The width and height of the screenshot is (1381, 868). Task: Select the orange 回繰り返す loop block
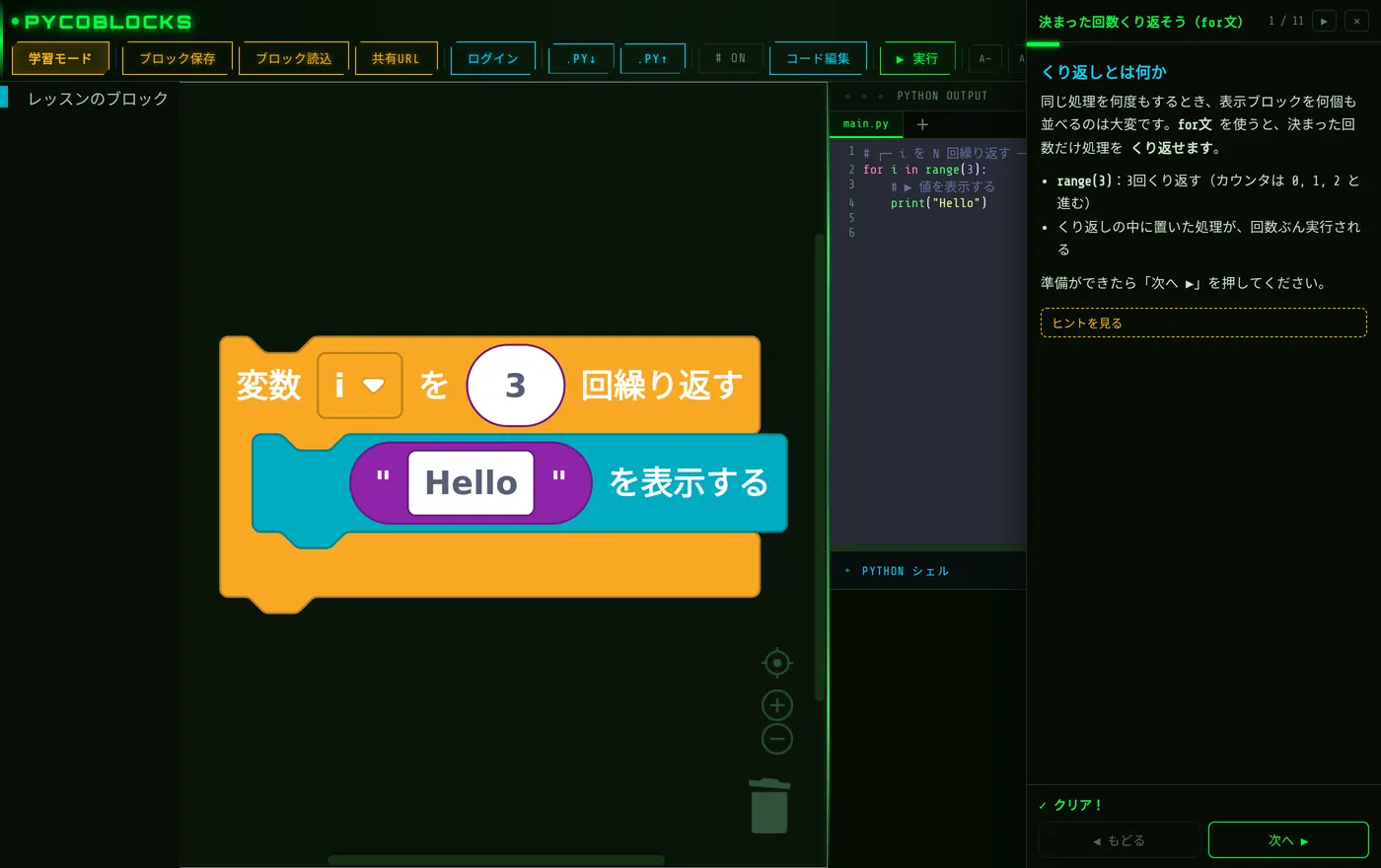(x=661, y=385)
